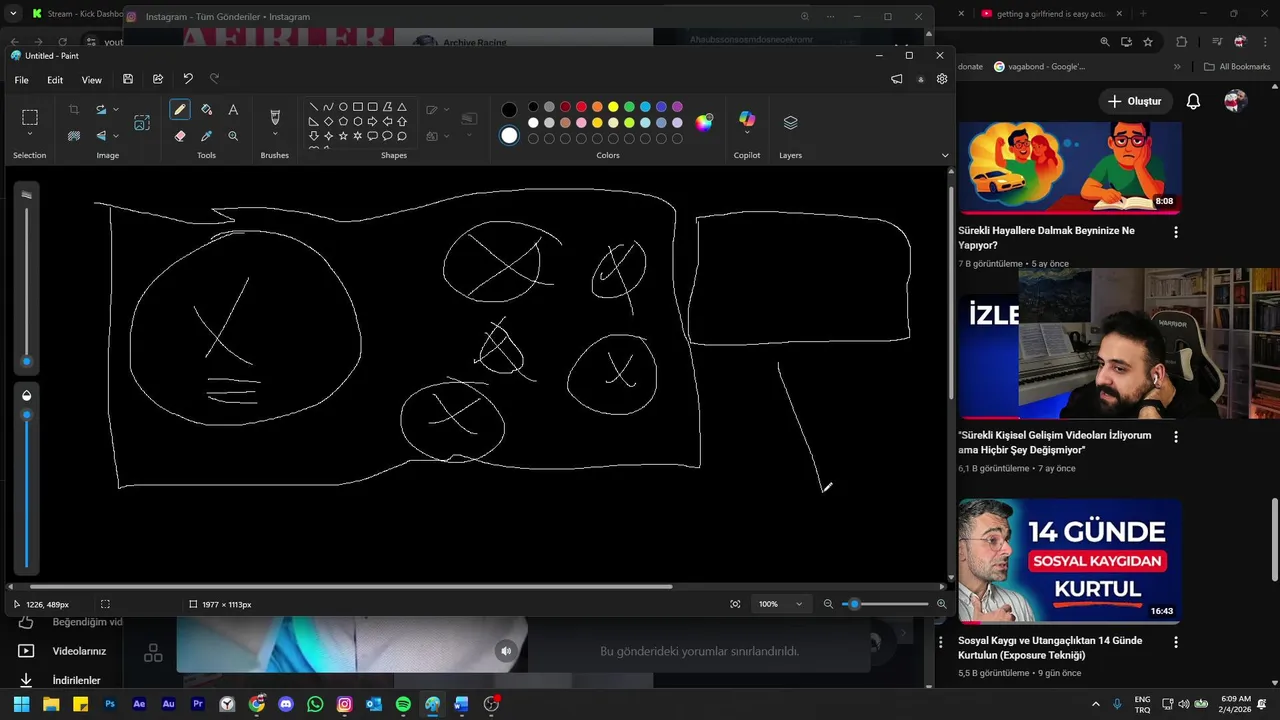This screenshot has width=1280, height=720.
Task: Open Spotify from the taskbar
Action: [x=403, y=704]
